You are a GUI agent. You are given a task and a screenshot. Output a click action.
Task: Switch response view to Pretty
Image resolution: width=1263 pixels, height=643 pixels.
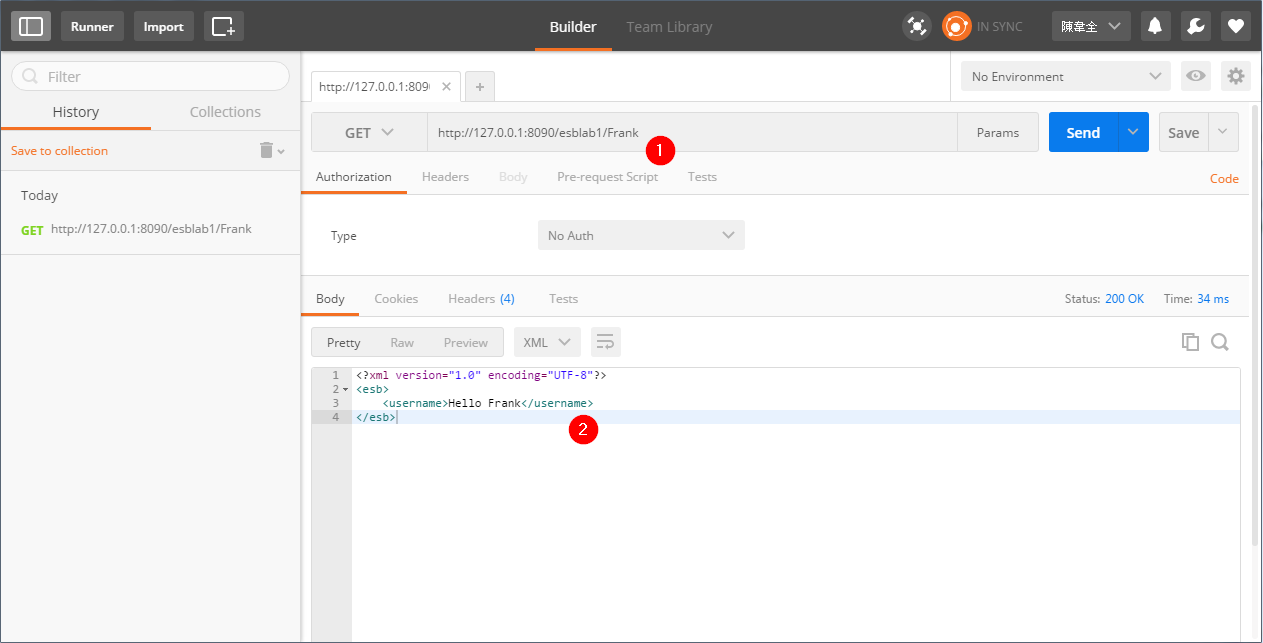coord(343,342)
